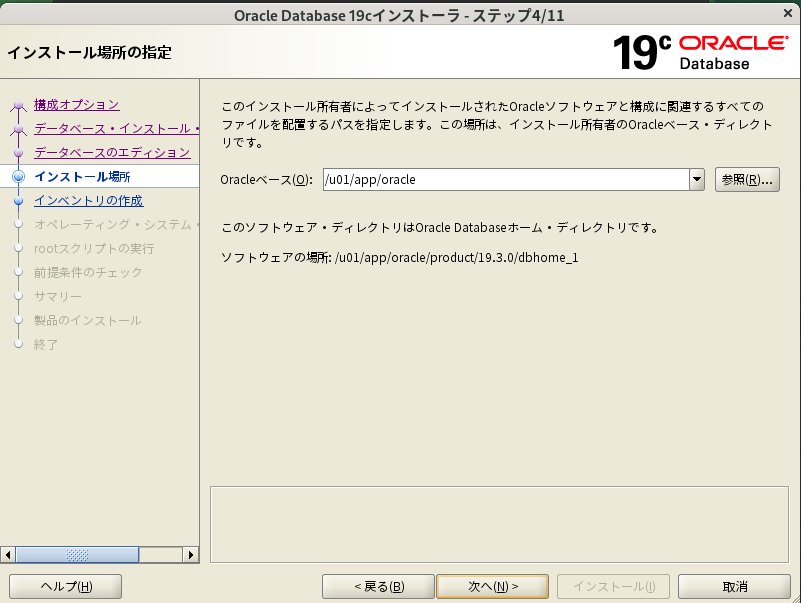This screenshot has height=603, width=801.
Task: Click the empty message area box
Action: [499, 524]
